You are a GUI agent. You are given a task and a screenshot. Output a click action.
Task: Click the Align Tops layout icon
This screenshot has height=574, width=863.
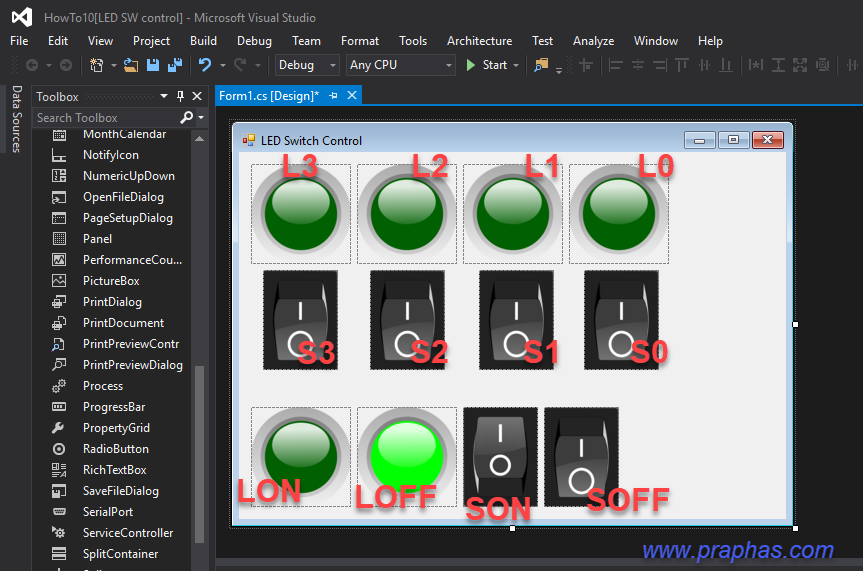coord(682,66)
